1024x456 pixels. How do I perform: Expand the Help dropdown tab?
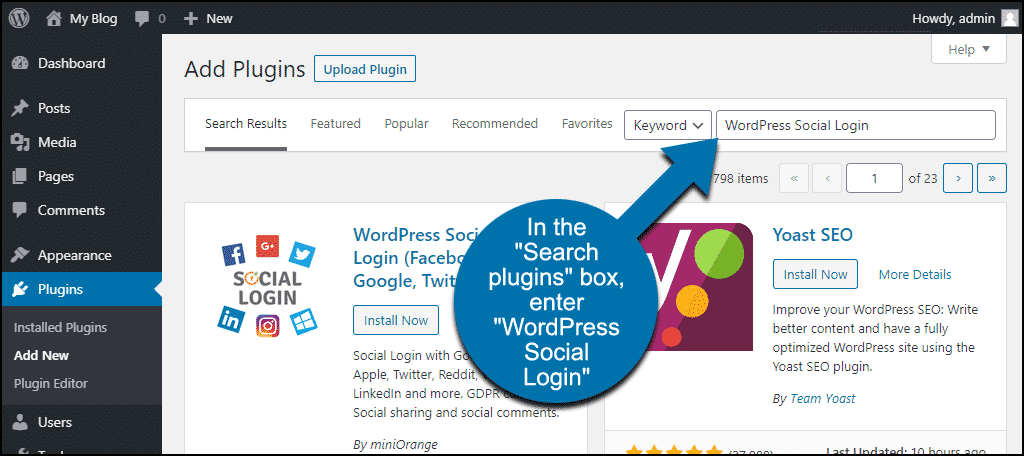coord(968,49)
